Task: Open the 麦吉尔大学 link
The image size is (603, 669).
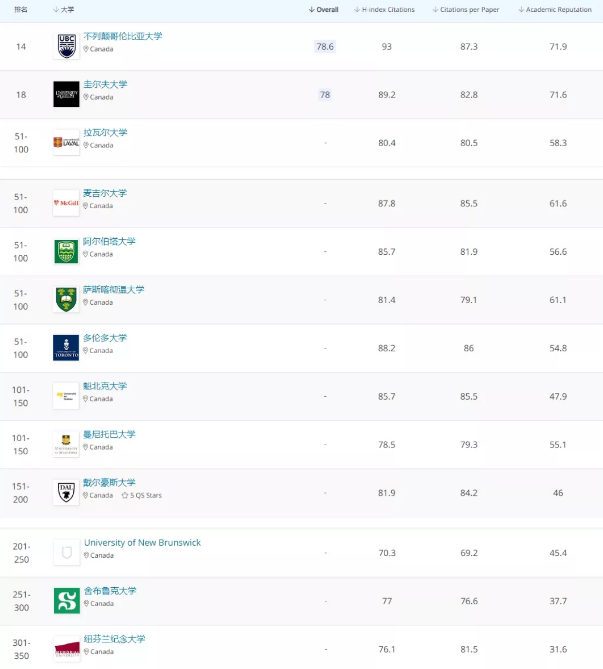Action: click(x=105, y=193)
